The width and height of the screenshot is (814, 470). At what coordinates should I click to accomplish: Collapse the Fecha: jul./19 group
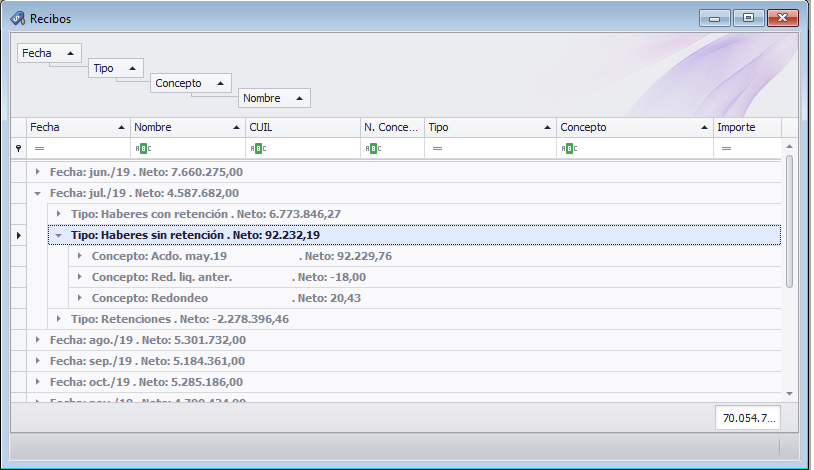pyautogui.click(x=38, y=193)
